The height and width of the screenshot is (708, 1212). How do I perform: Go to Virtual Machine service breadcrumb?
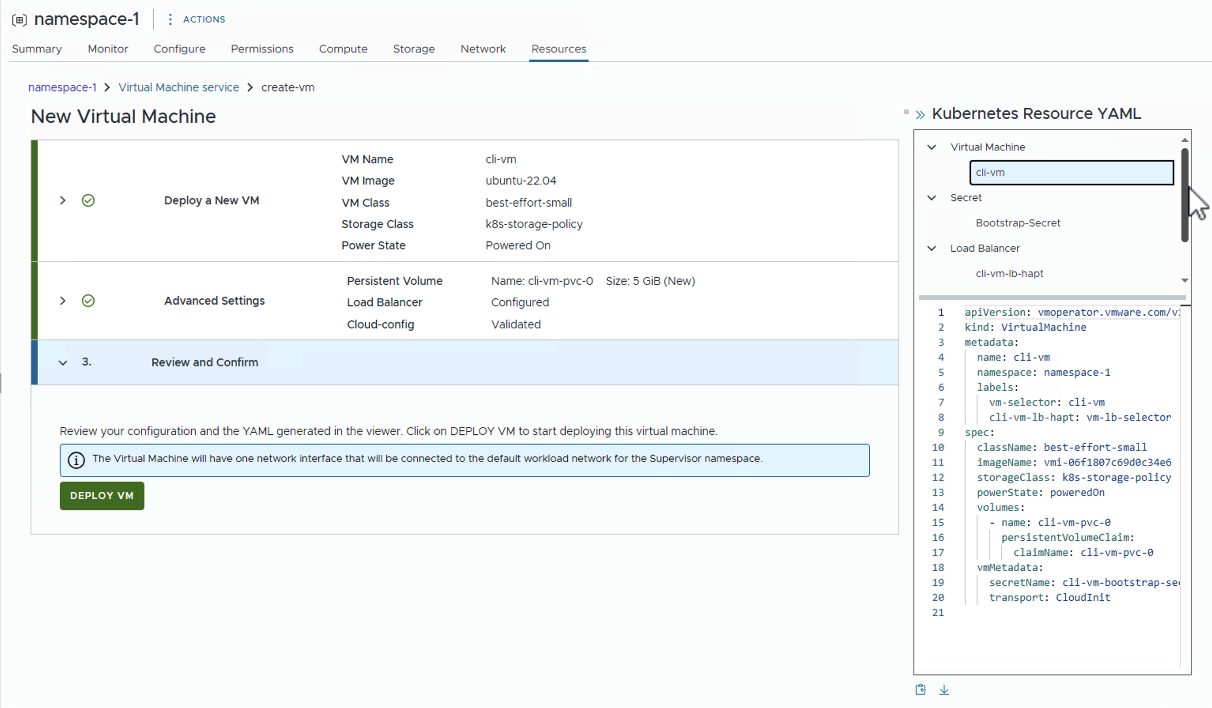click(179, 87)
